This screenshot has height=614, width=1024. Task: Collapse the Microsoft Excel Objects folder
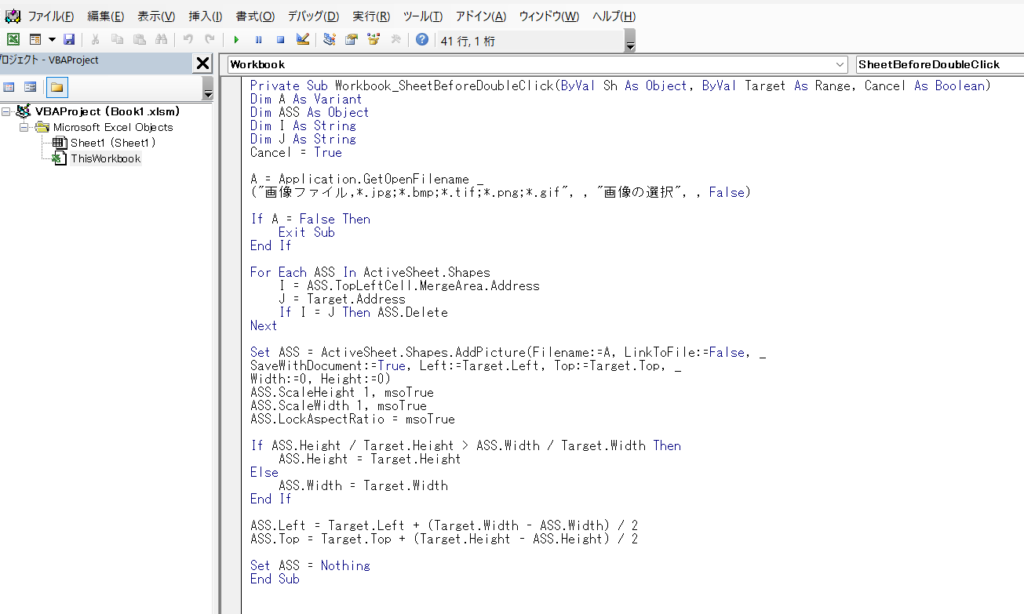coord(24,127)
